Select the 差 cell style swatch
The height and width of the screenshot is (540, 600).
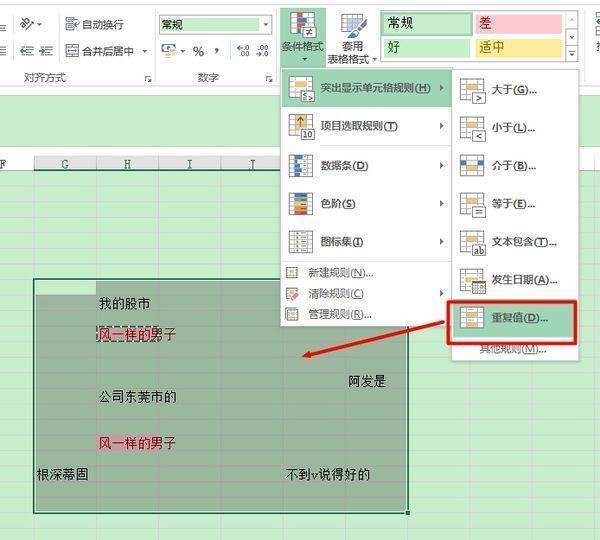click(519, 24)
